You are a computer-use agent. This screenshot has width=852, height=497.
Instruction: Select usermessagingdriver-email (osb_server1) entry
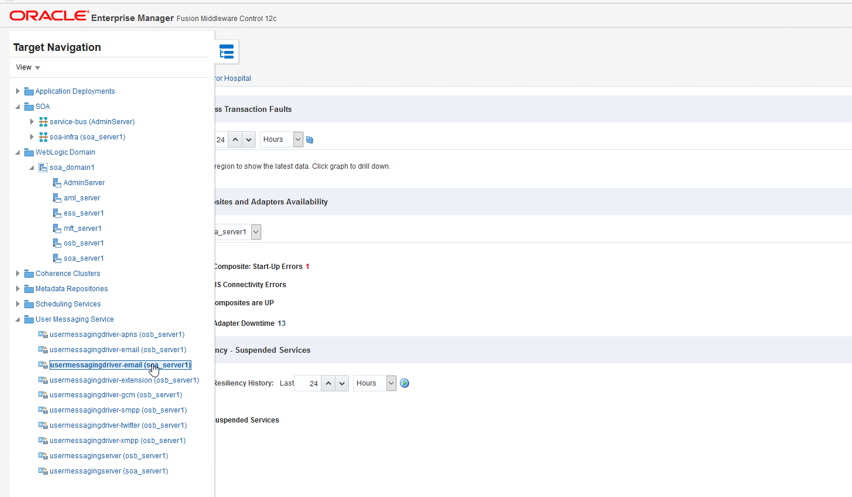click(x=118, y=350)
